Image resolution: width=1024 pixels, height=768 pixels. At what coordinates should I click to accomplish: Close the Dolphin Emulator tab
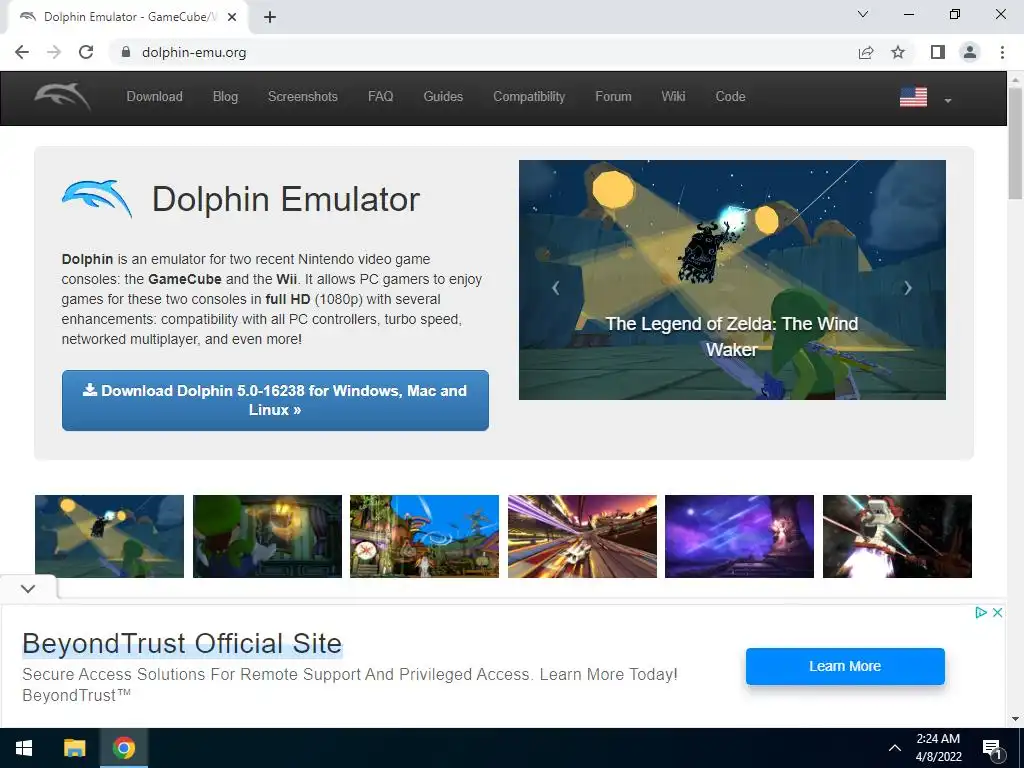pos(232,17)
